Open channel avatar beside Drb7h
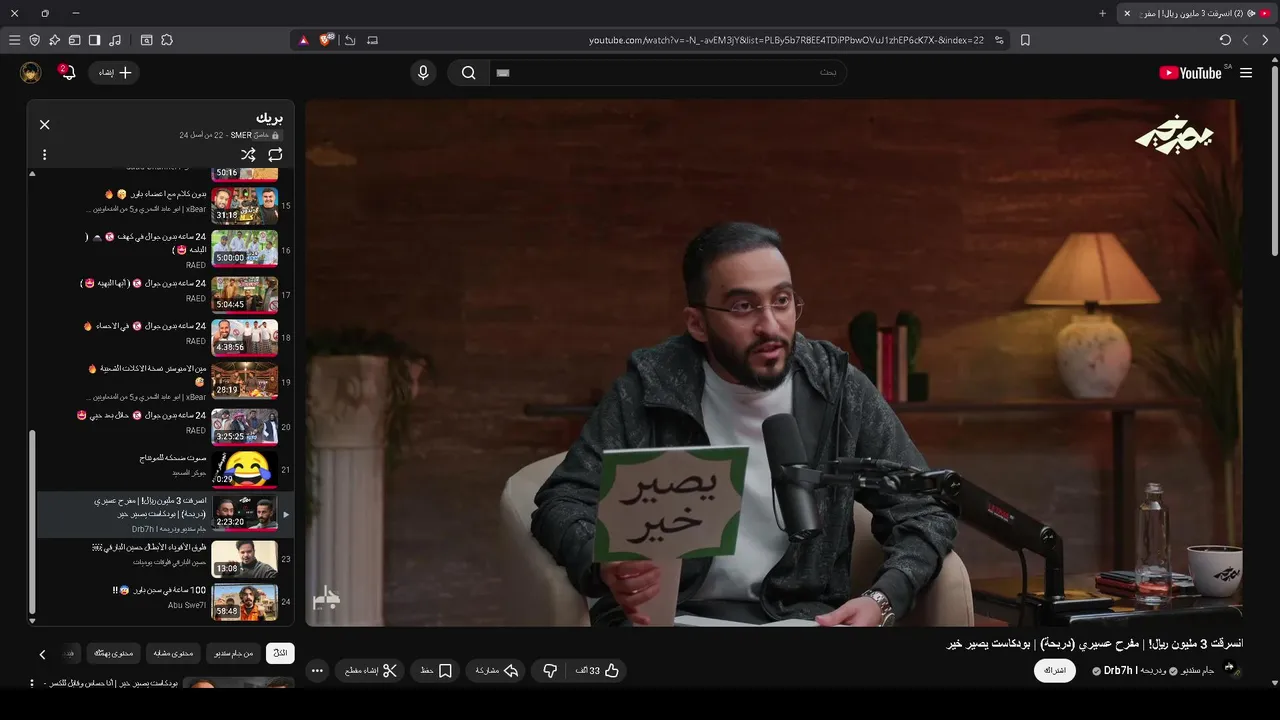This screenshot has height=720, width=1280. (1230, 669)
